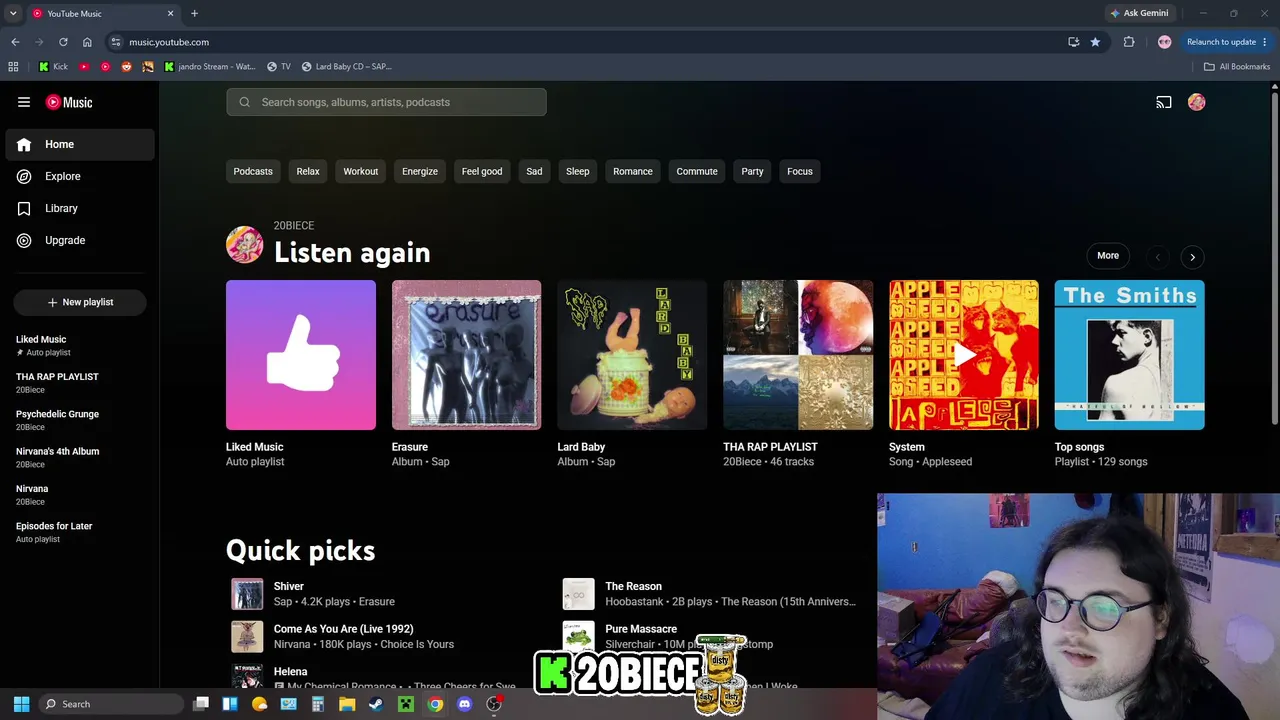
Task: Open Liked Music sidebar playlist
Action: tap(80, 345)
